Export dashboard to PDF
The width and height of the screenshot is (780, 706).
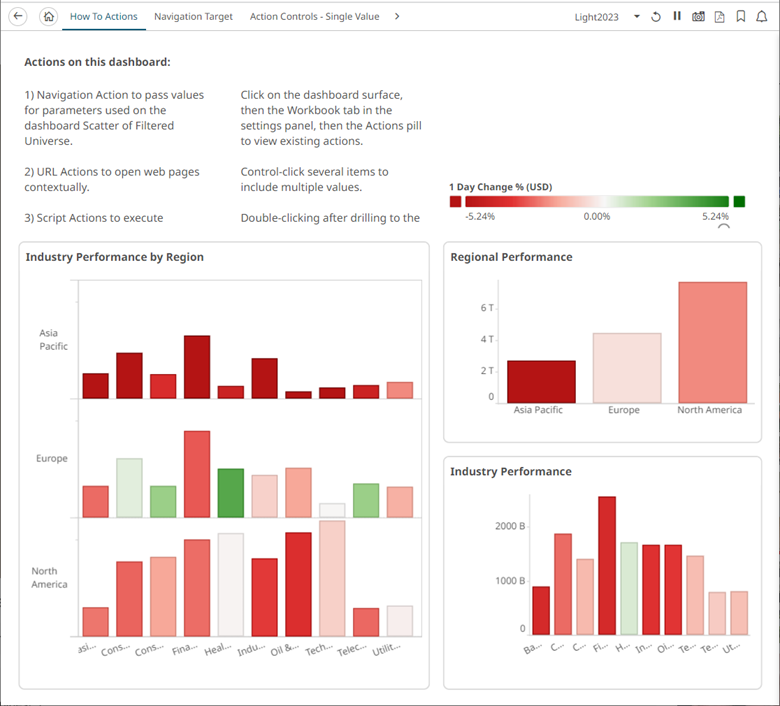719,16
